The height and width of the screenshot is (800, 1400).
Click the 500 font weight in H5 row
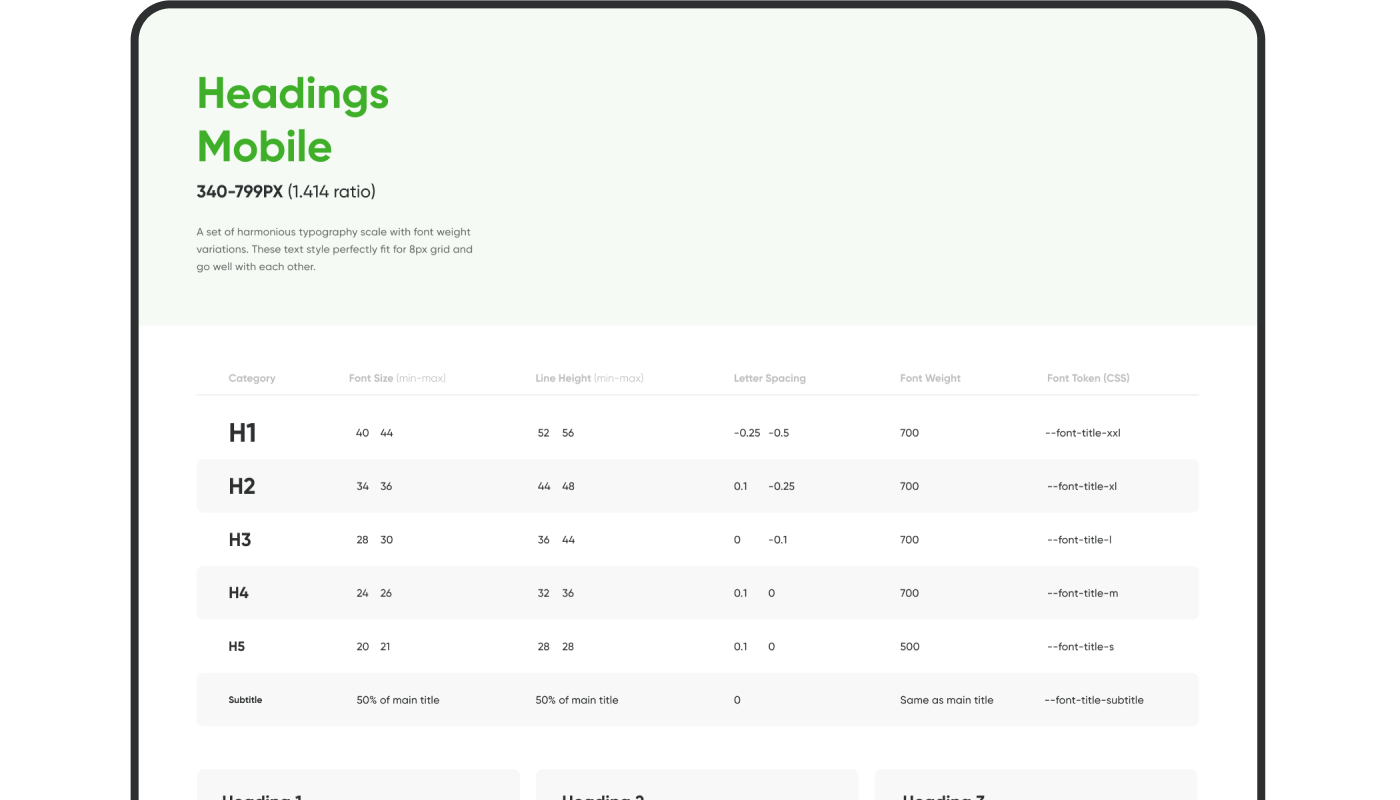tap(909, 647)
